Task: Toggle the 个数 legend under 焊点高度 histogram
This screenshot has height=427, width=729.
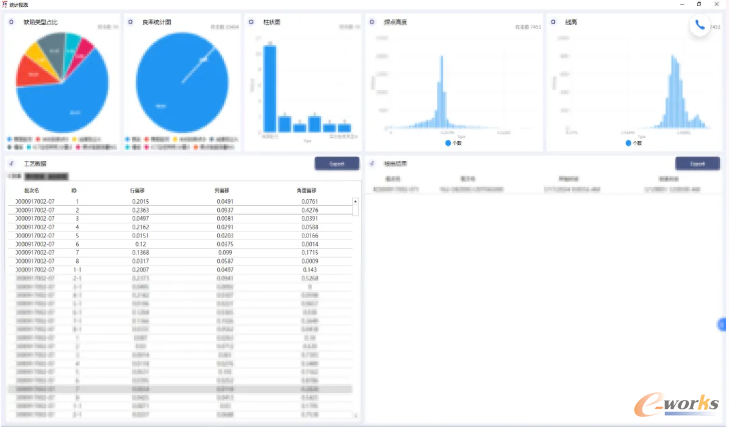Action: click(453, 143)
